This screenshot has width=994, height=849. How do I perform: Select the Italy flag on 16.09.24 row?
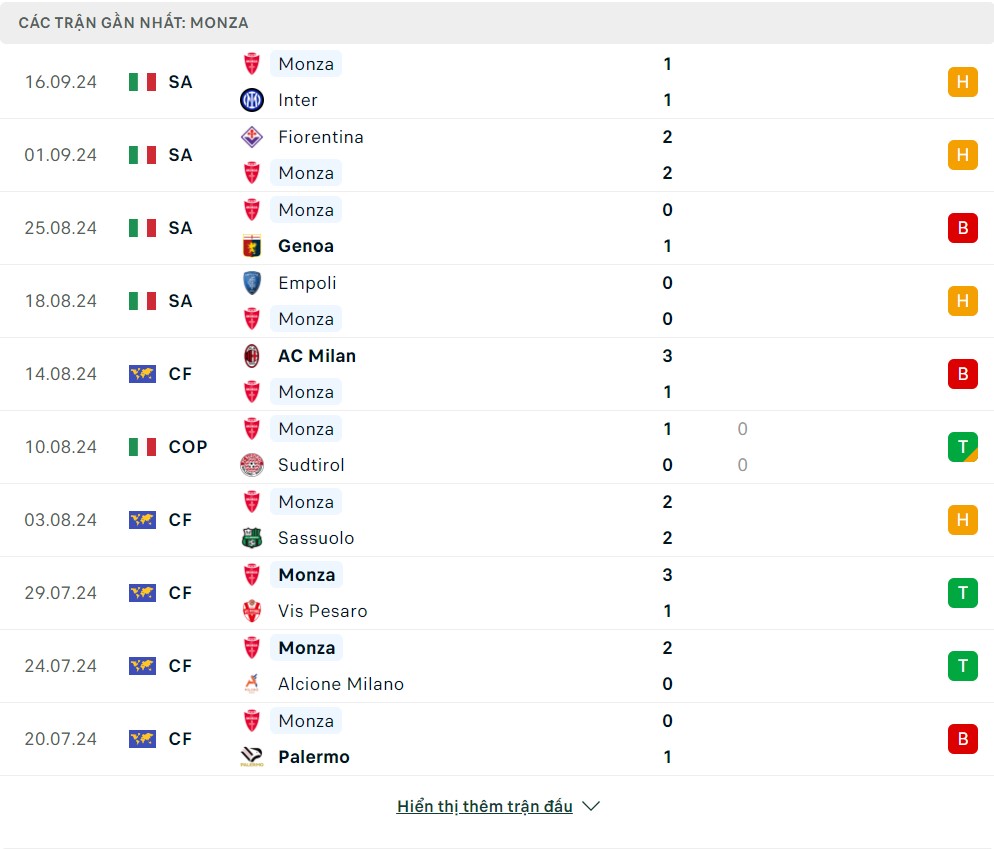click(x=142, y=82)
